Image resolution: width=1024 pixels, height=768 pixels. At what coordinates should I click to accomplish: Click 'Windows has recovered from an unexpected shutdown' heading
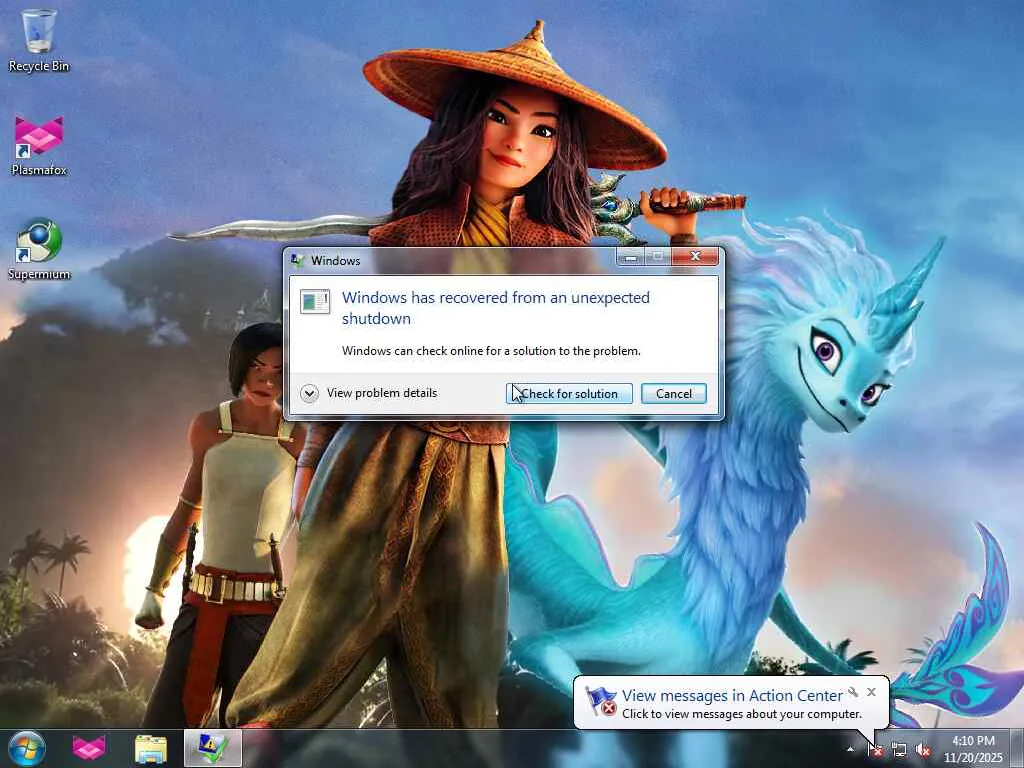(496, 308)
